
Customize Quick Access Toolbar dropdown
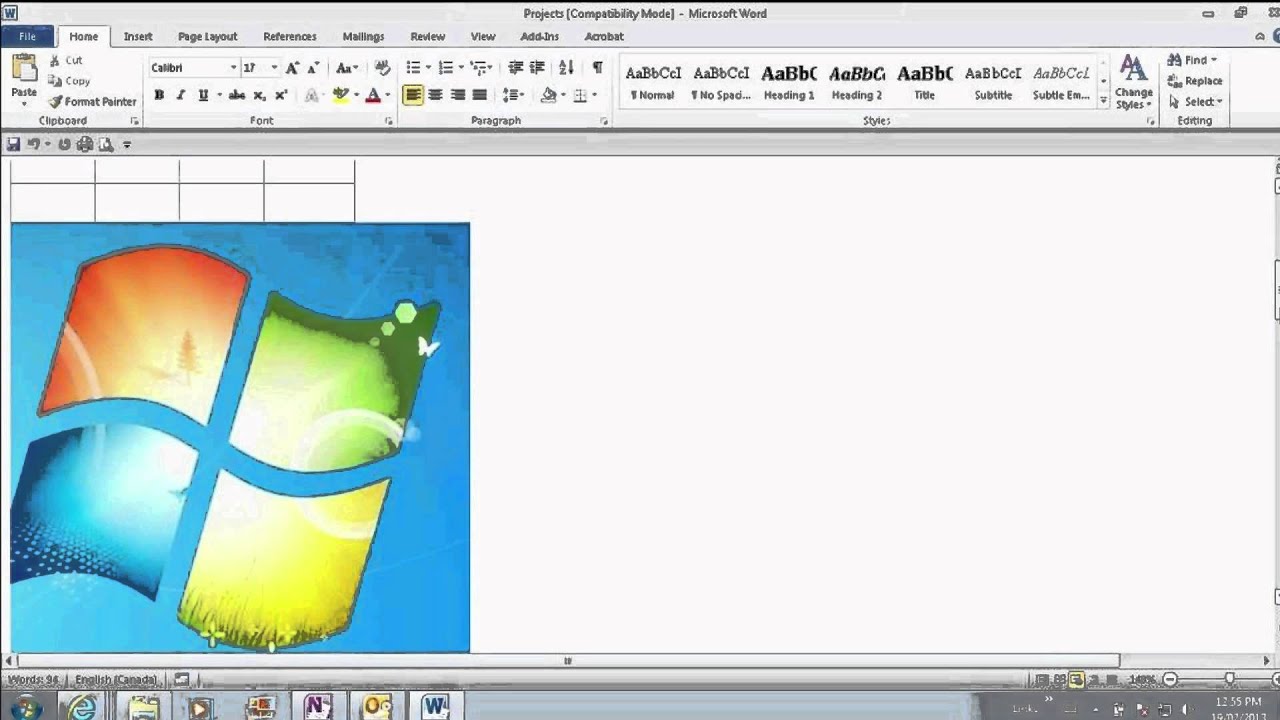click(126, 145)
